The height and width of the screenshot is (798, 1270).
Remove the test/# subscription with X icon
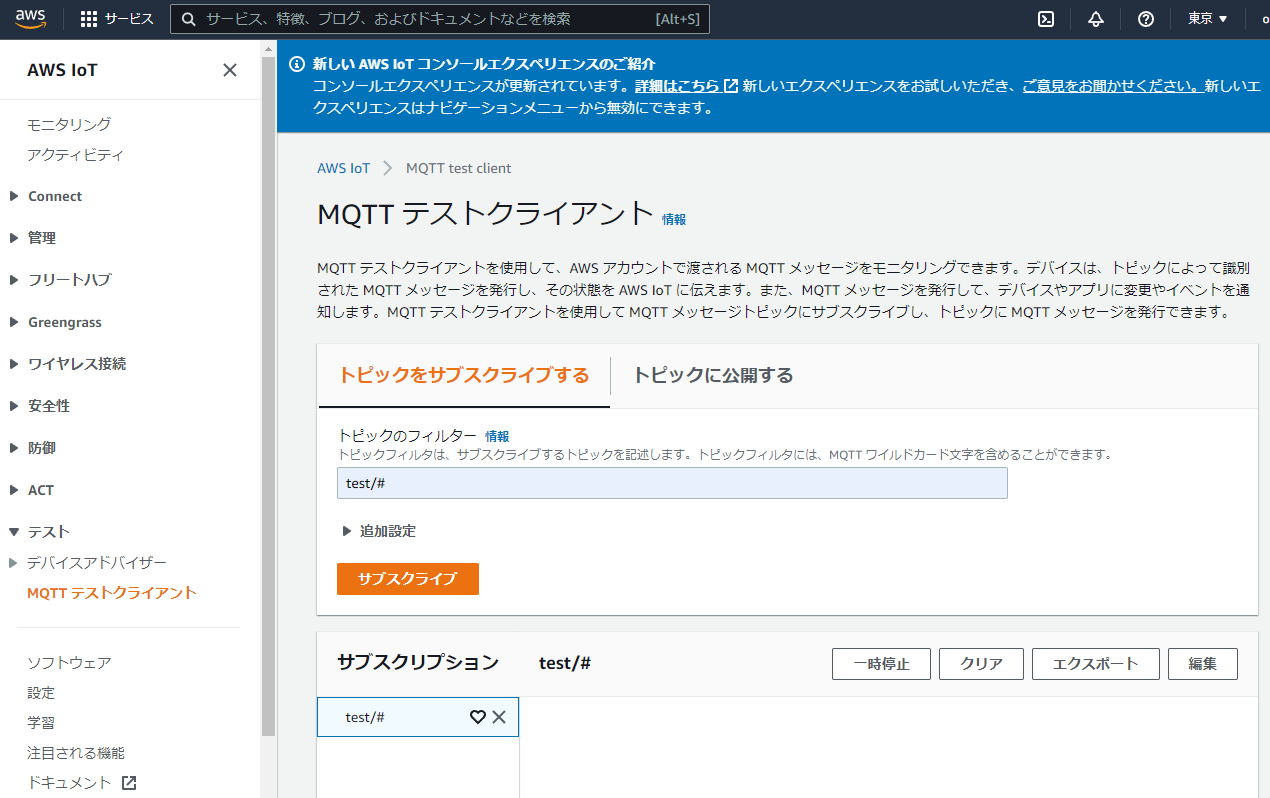[499, 717]
